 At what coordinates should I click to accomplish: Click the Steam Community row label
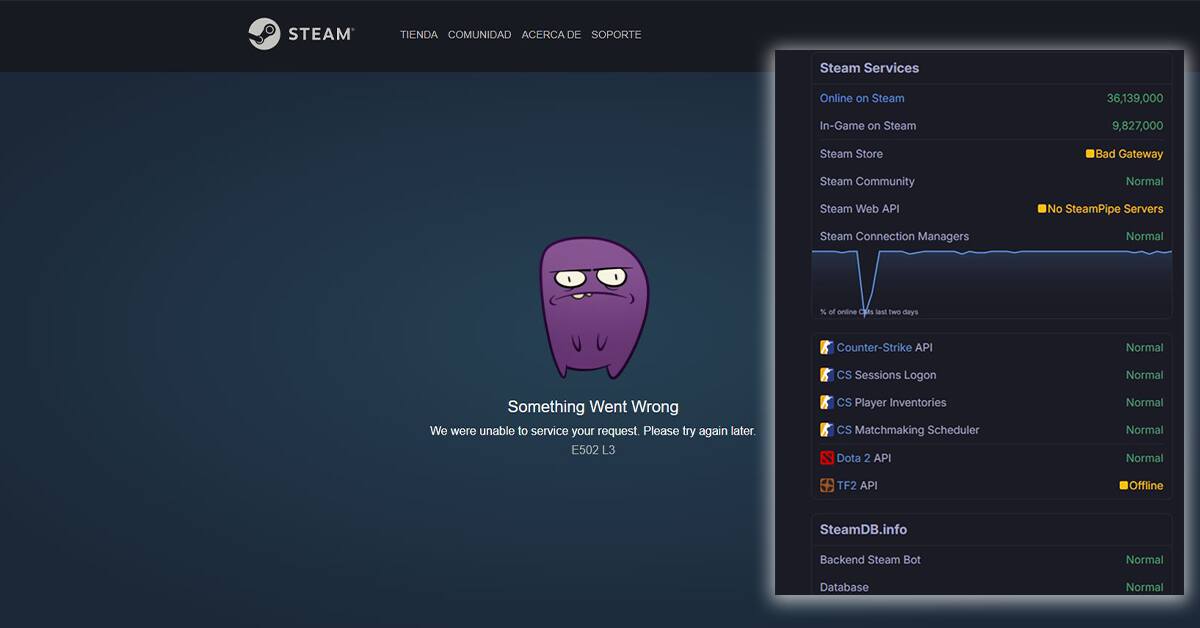867,182
